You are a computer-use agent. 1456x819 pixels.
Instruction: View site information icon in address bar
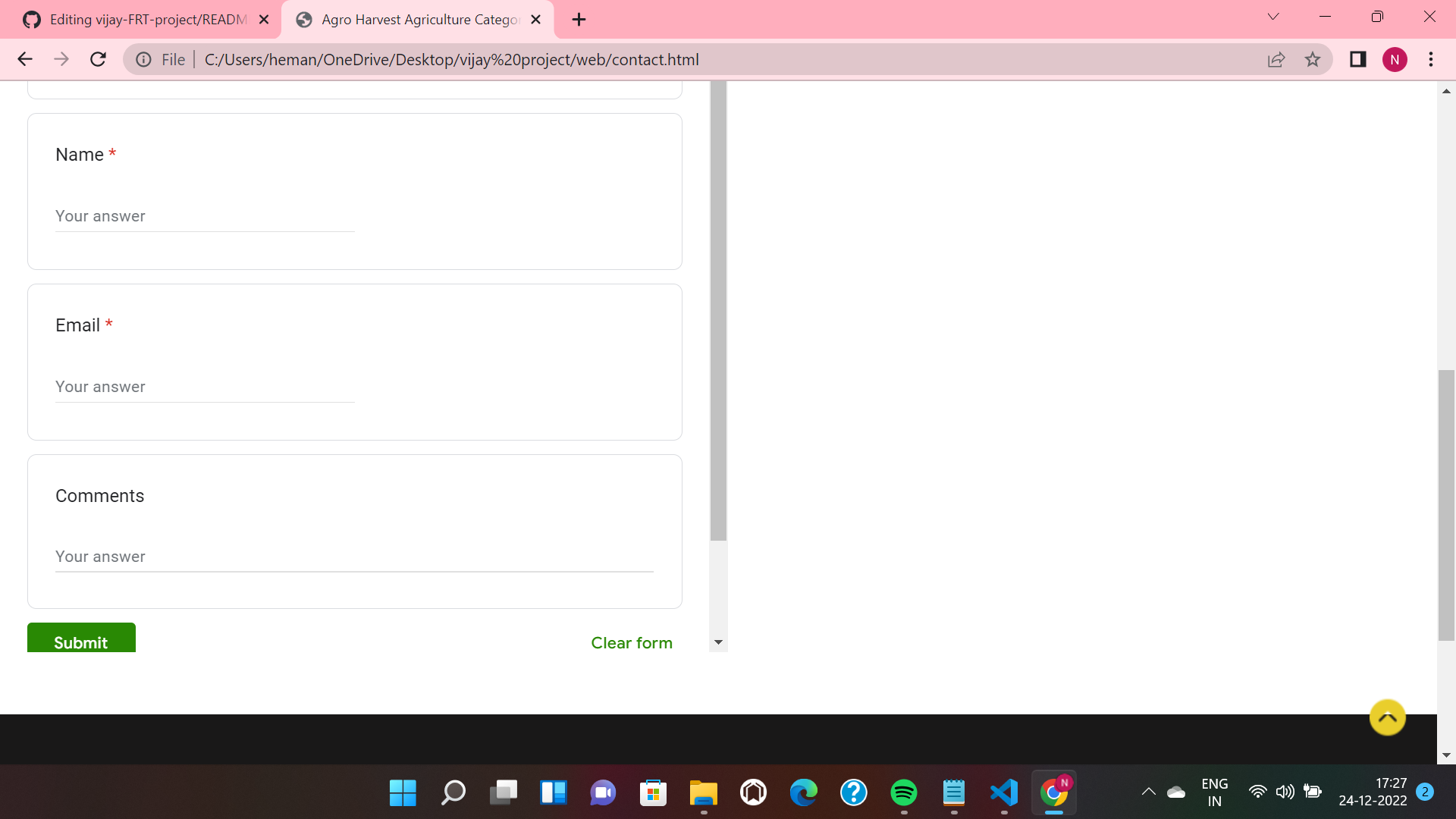143,59
